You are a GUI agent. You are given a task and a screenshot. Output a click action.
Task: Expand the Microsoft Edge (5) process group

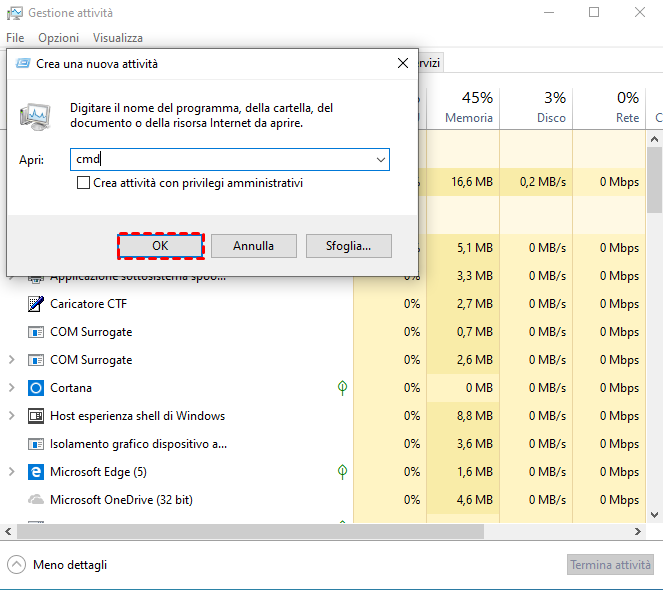11,472
